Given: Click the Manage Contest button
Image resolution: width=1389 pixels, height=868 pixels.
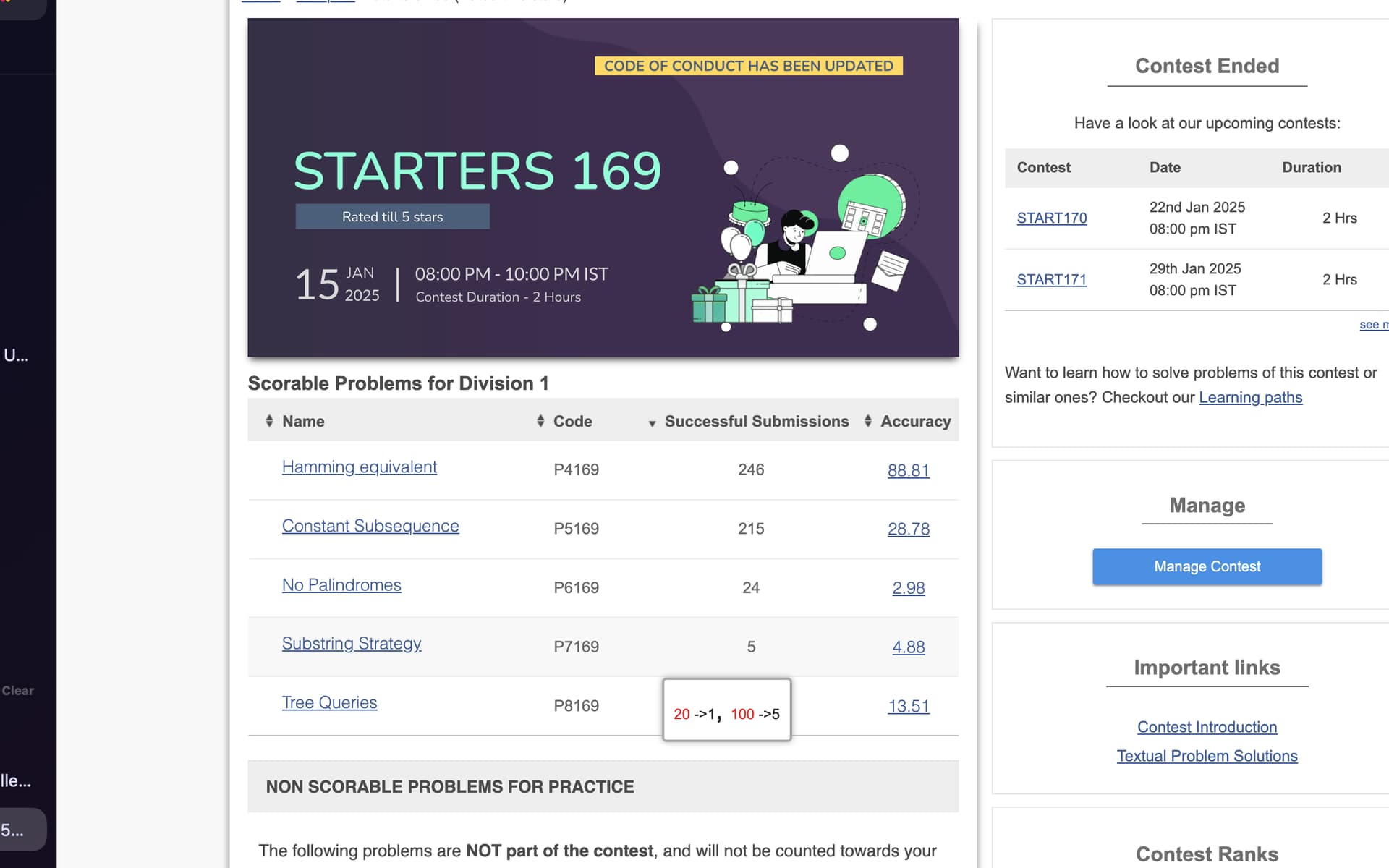Looking at the screenshot, I should pyautogui.click(x=1206, y=566).
